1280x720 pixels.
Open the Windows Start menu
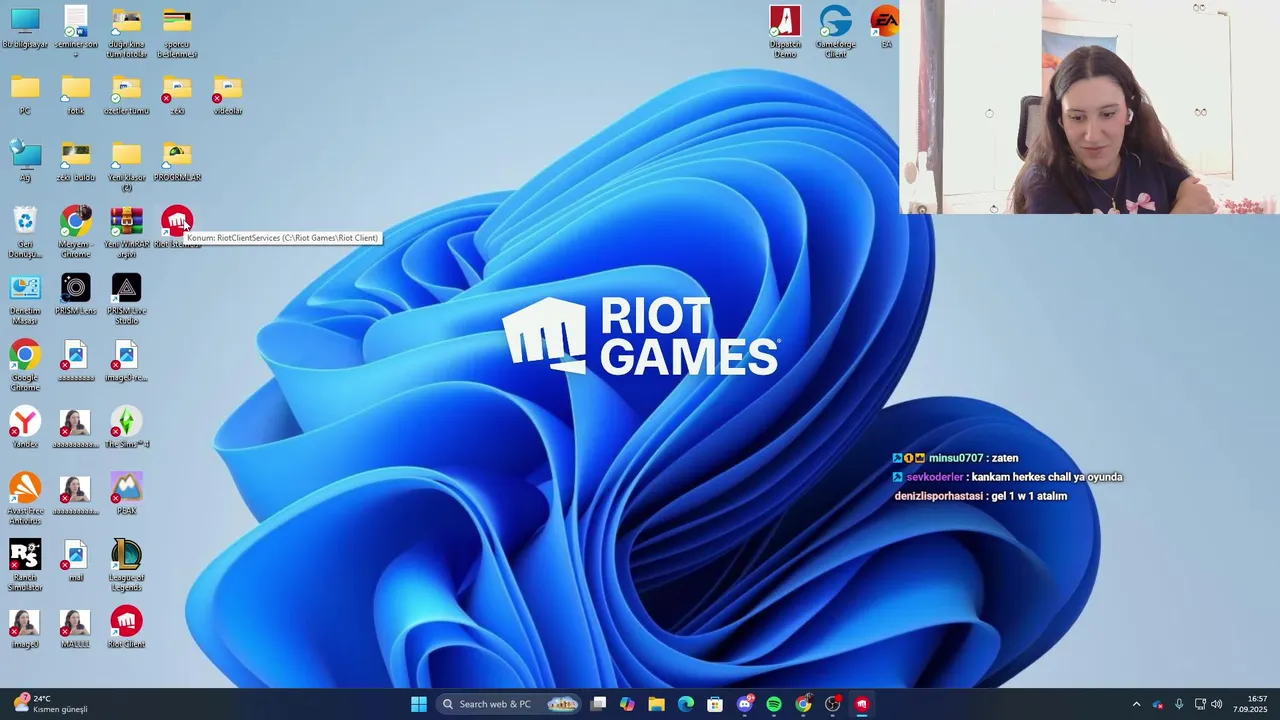click(419, 704)
